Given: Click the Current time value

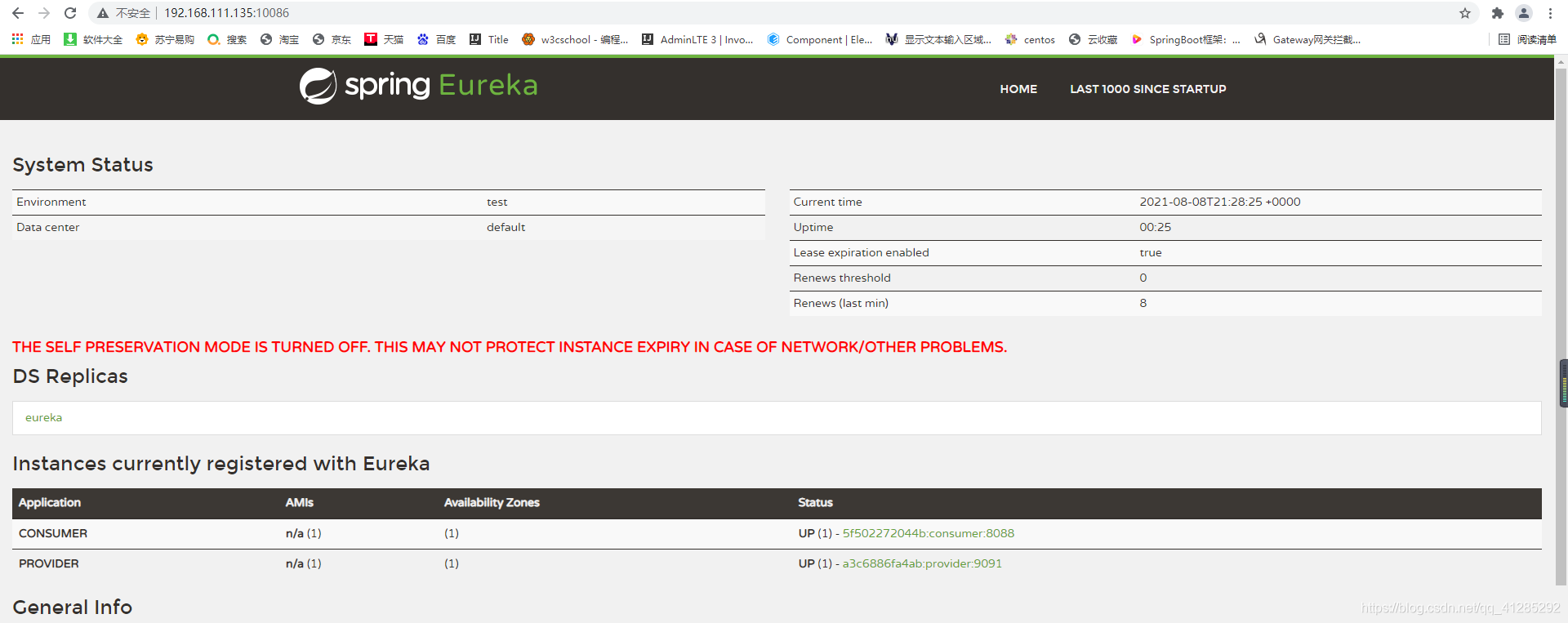Looking at the screenshot, I should pos(1220,202).
